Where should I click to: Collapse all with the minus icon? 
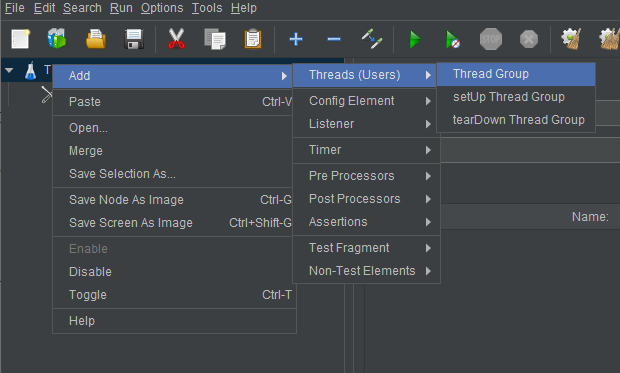[x=334, y=39]
